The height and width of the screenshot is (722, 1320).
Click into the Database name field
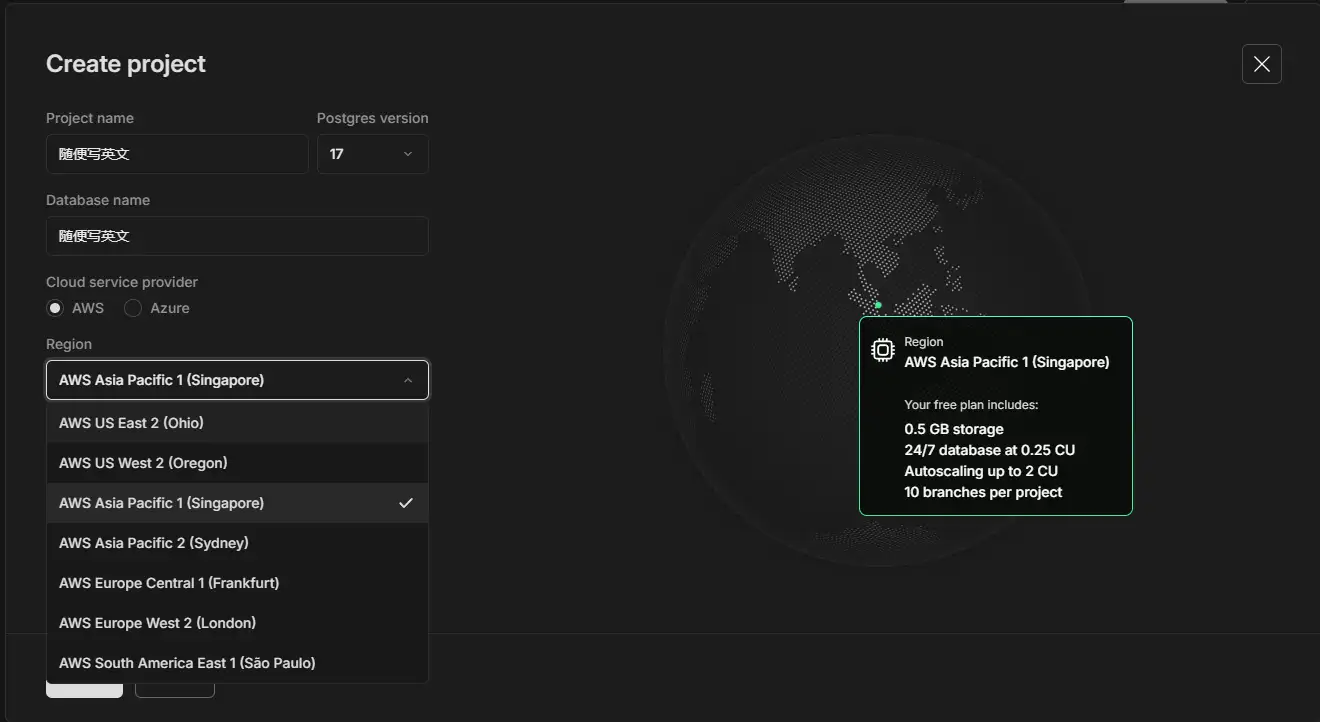(237, 236)
